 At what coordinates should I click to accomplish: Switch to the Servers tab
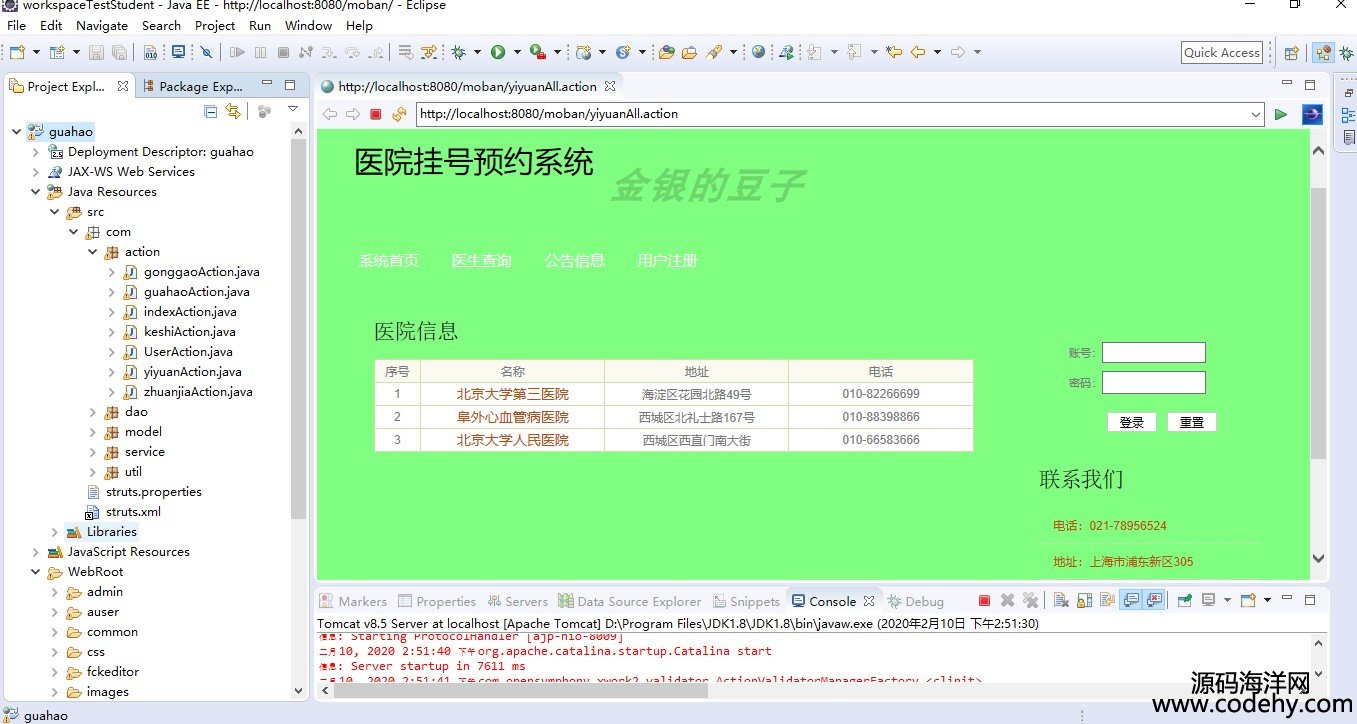517,601
